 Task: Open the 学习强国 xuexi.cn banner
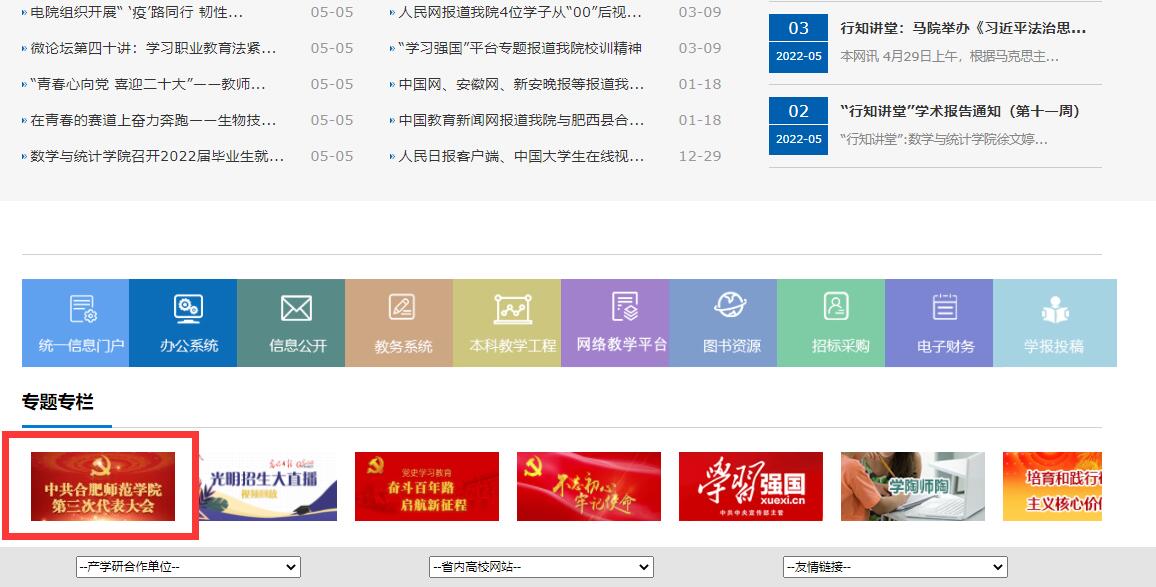coord(750,487)
